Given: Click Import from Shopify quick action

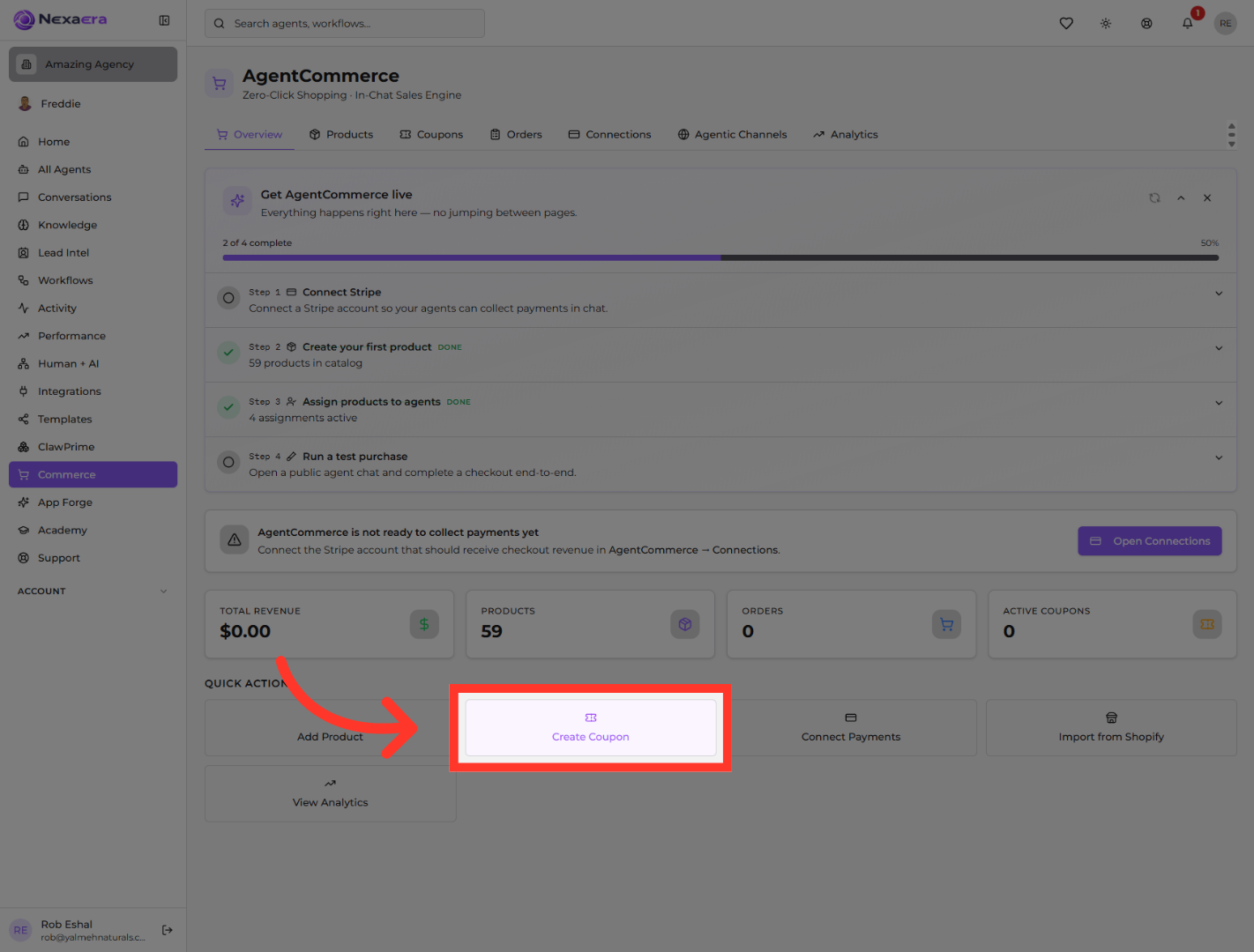Looking at the screenshot, I should pos(1111,728).
